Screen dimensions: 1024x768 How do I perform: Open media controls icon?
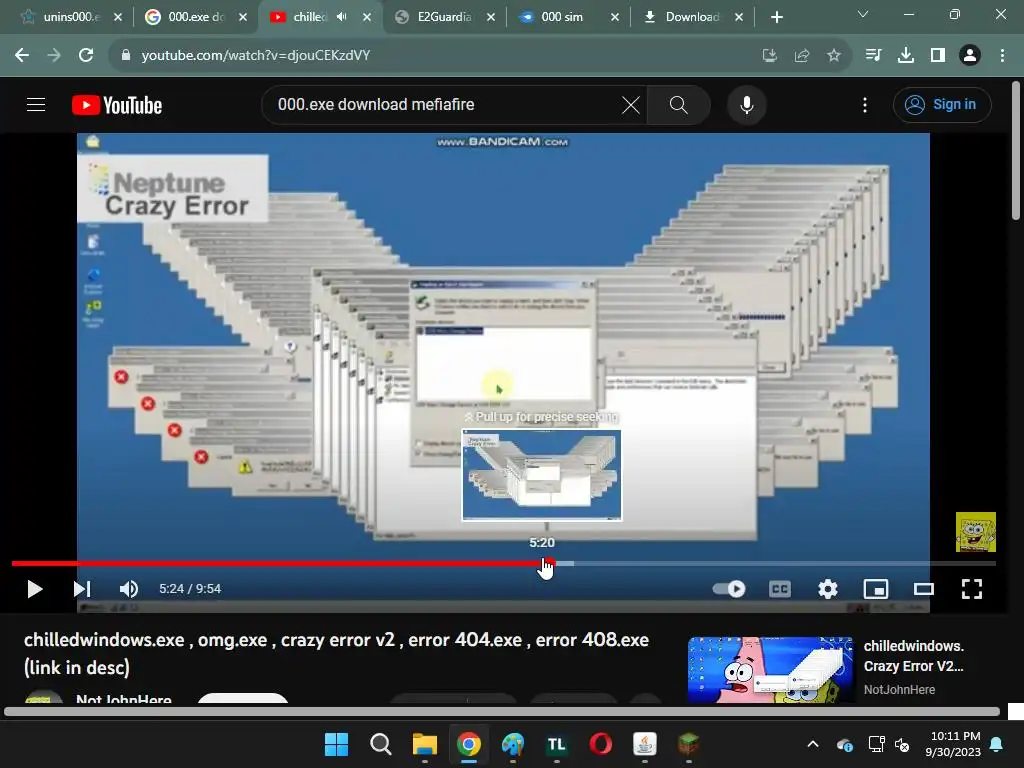tap(873, 56)
